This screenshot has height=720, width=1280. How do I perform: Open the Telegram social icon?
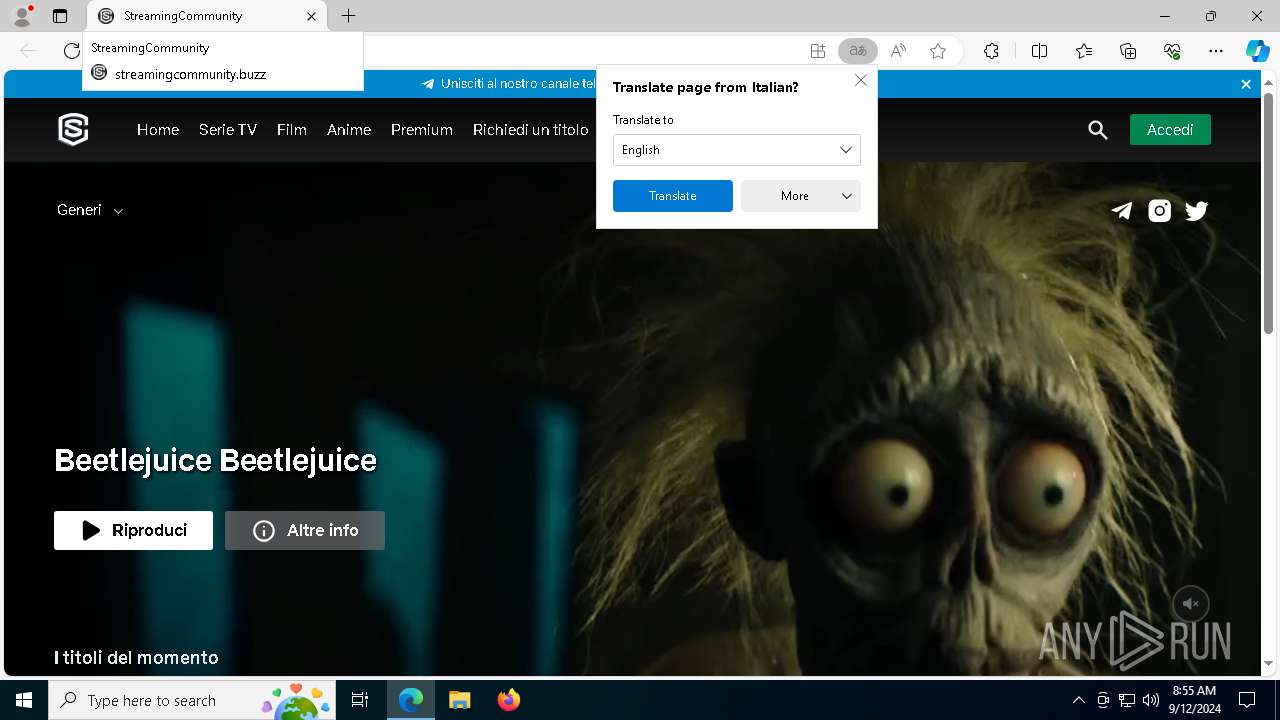pyautogui.click(x=1122, y=210)
